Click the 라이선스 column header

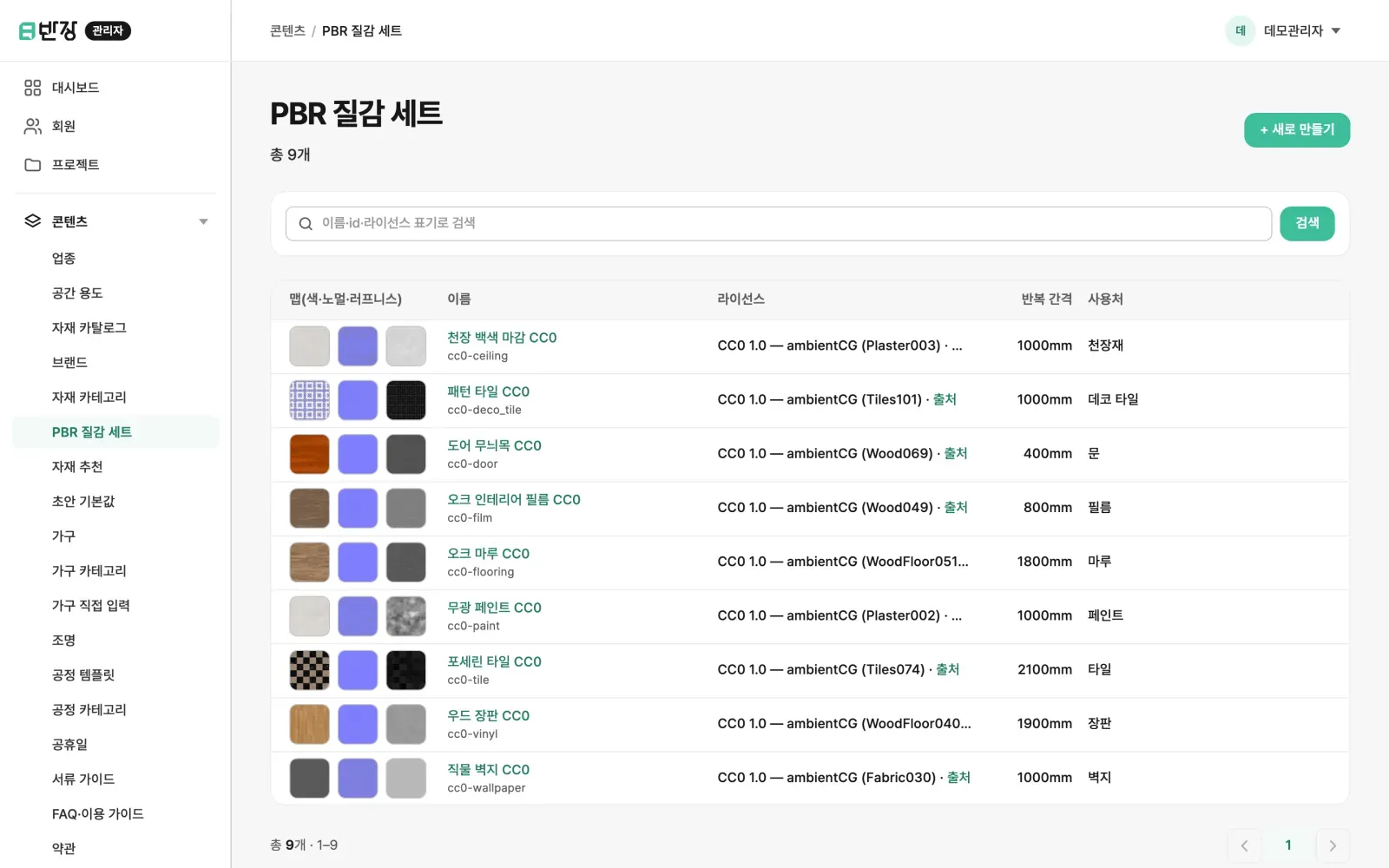pyautogui.click(x=741, y=299)
